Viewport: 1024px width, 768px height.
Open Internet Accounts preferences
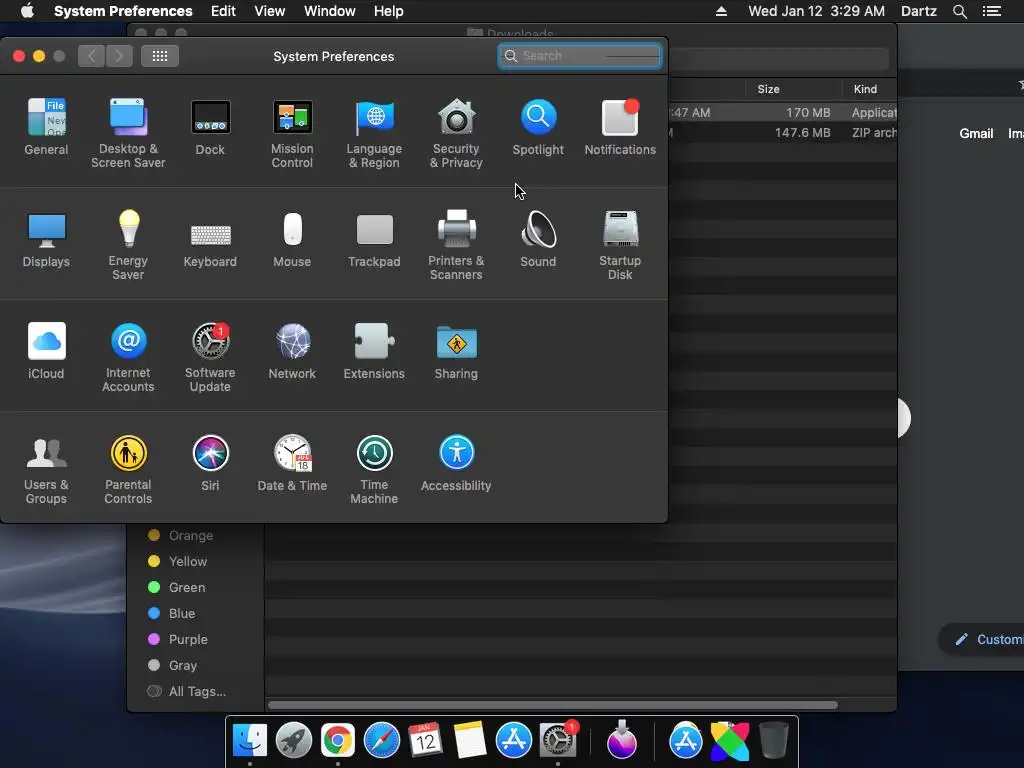[128, 357]
